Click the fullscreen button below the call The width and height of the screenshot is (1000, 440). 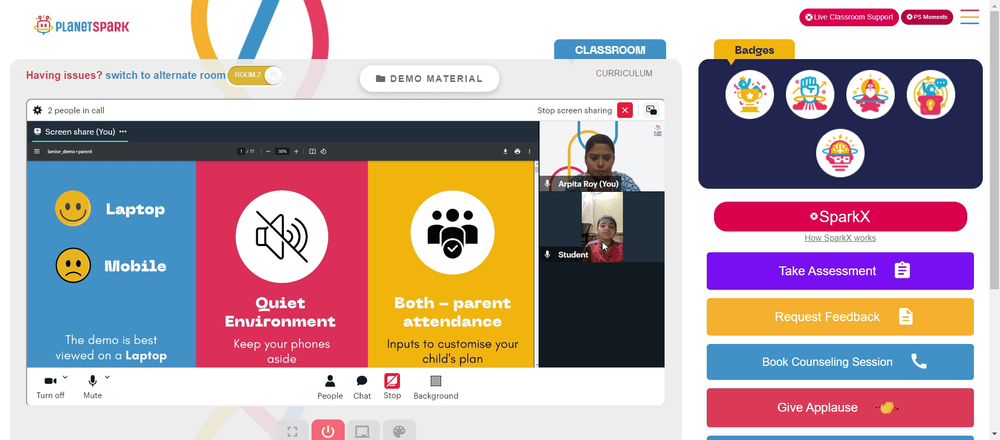coord(292,431)
